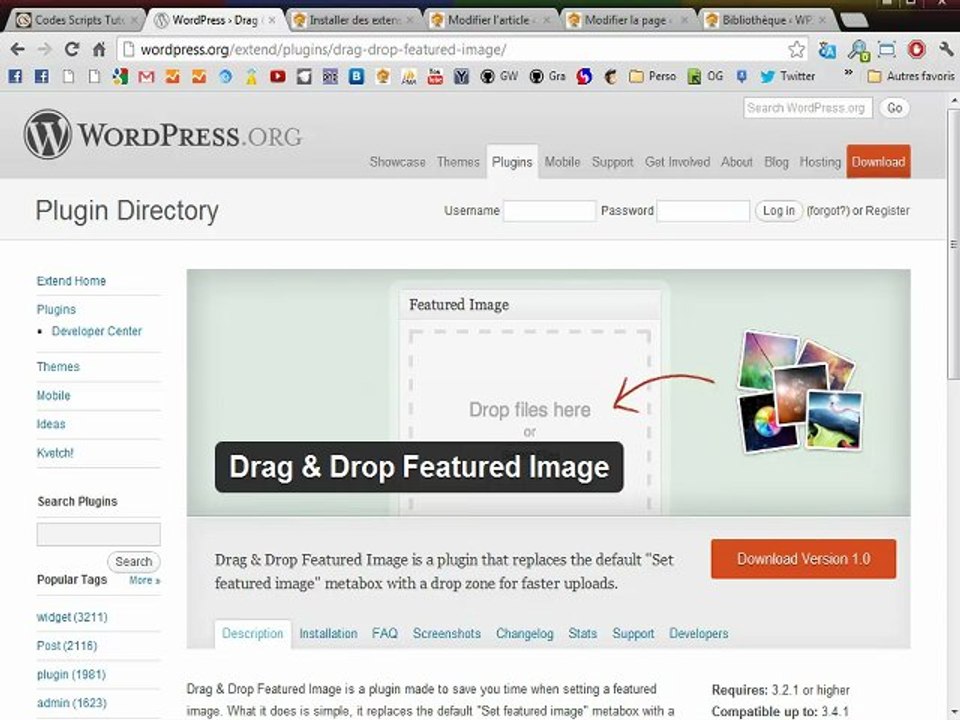This screenshot has width=960, height=720.
Task: Focus the Username field
Action: [549, 211]
